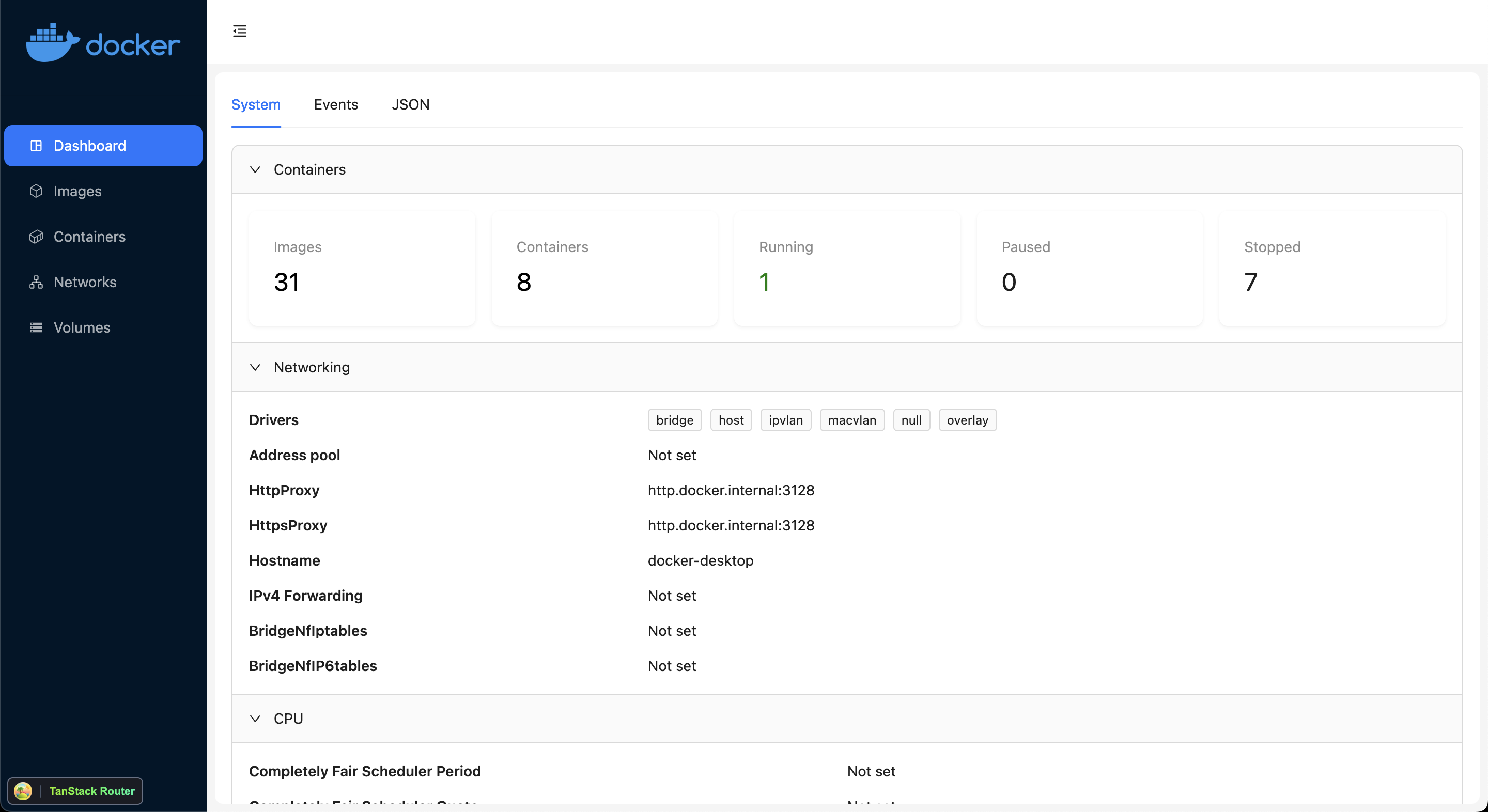Click the Containers box icon
This screenshot has width=1488, height=812.
coord(36,237)
